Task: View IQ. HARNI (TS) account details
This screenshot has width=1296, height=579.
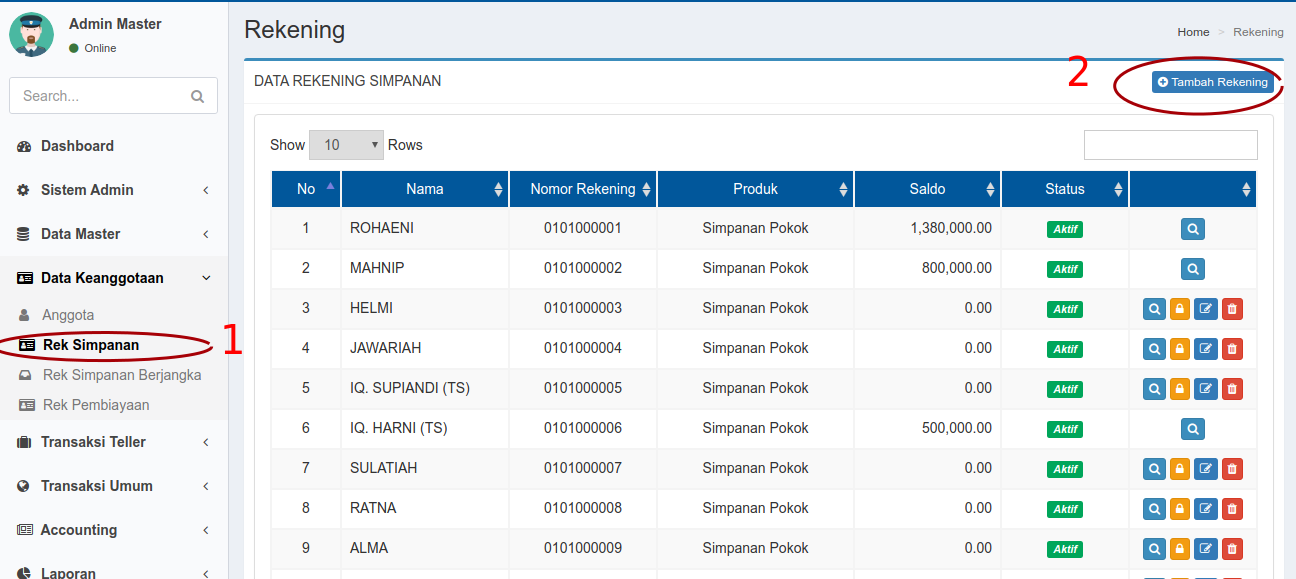Action: tap(1192, 429)
